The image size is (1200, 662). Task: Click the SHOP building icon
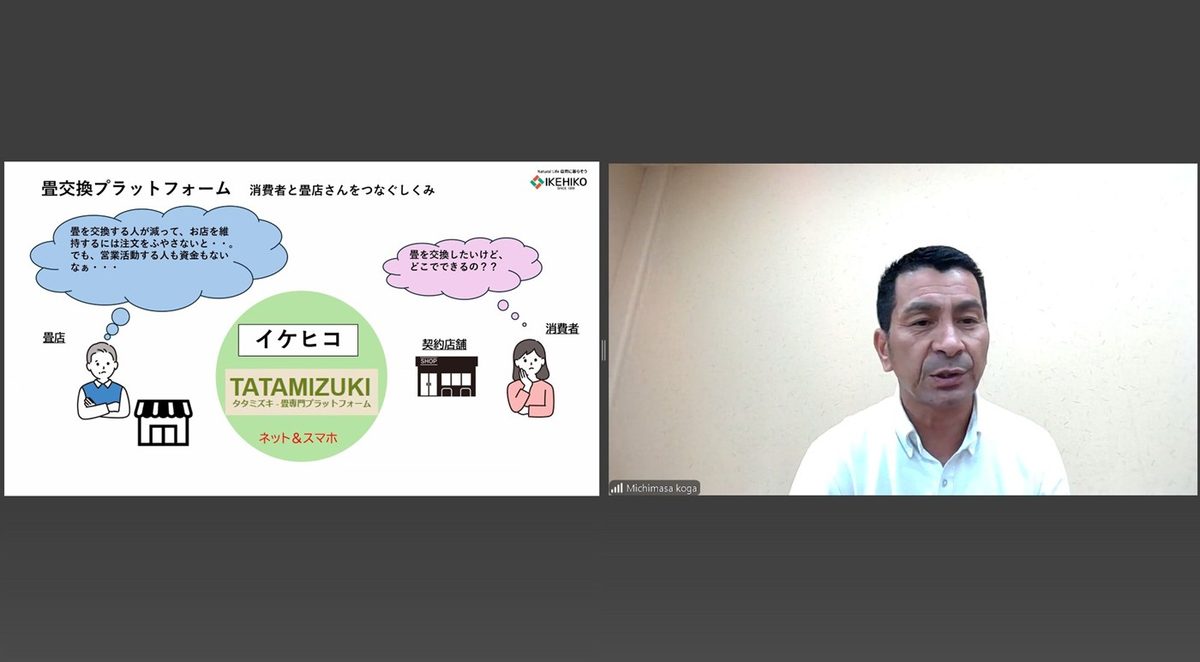coord(446,376)
